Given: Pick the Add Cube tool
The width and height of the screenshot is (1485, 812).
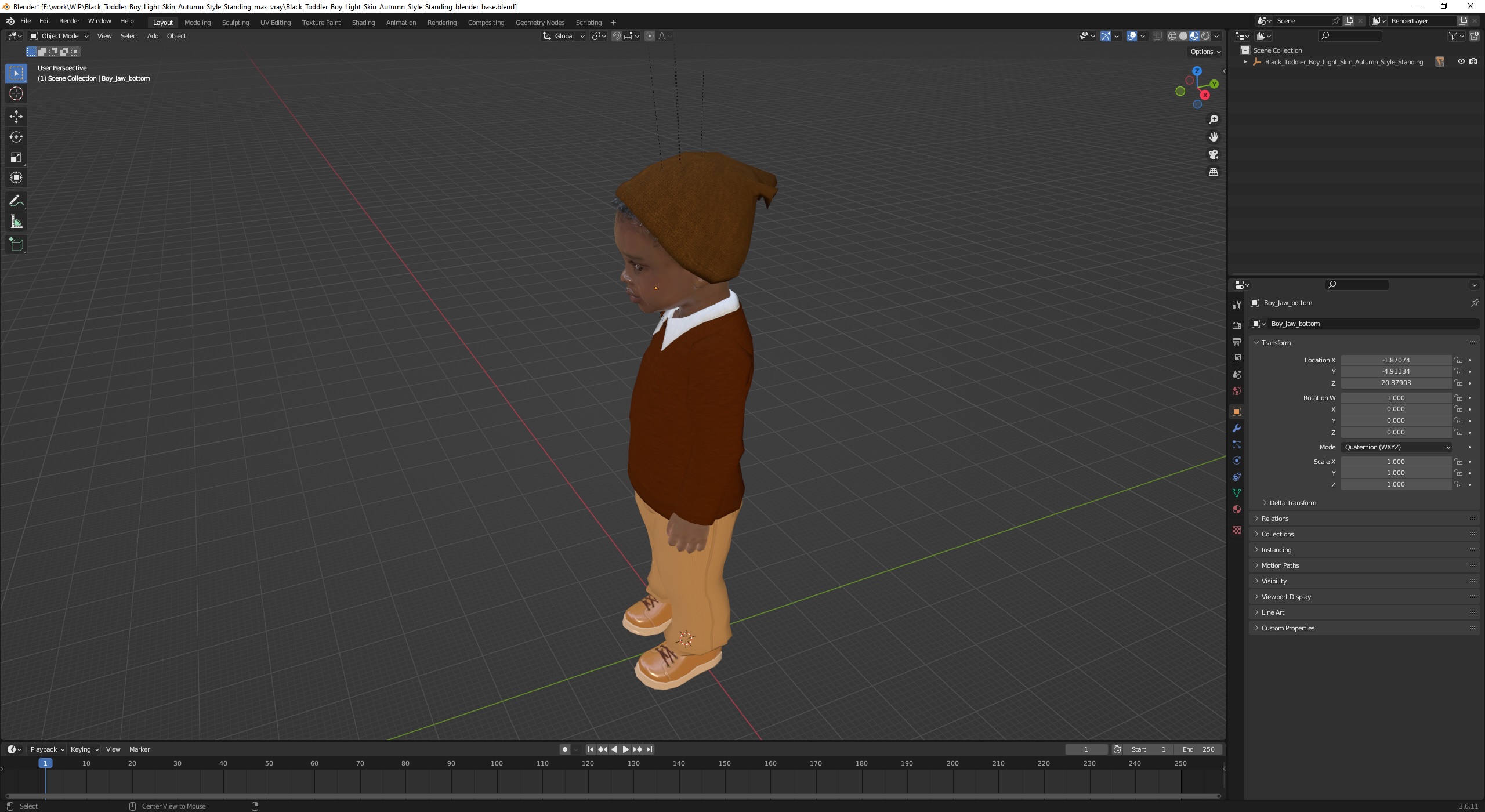Looking at the screenshot, I should [x=16, y=245].
